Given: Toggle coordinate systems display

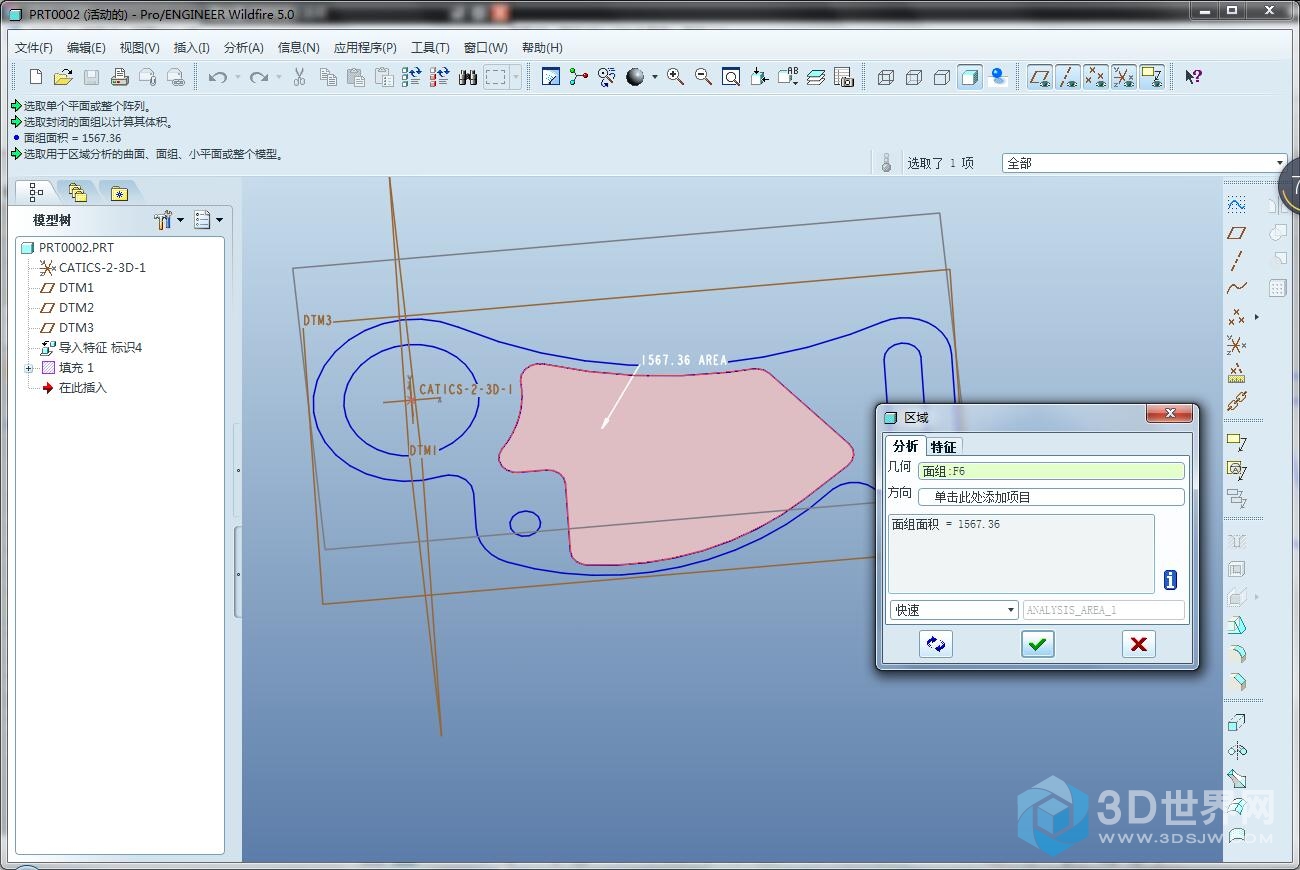Looking at the screenshot, I should (x=1124, y=77).
